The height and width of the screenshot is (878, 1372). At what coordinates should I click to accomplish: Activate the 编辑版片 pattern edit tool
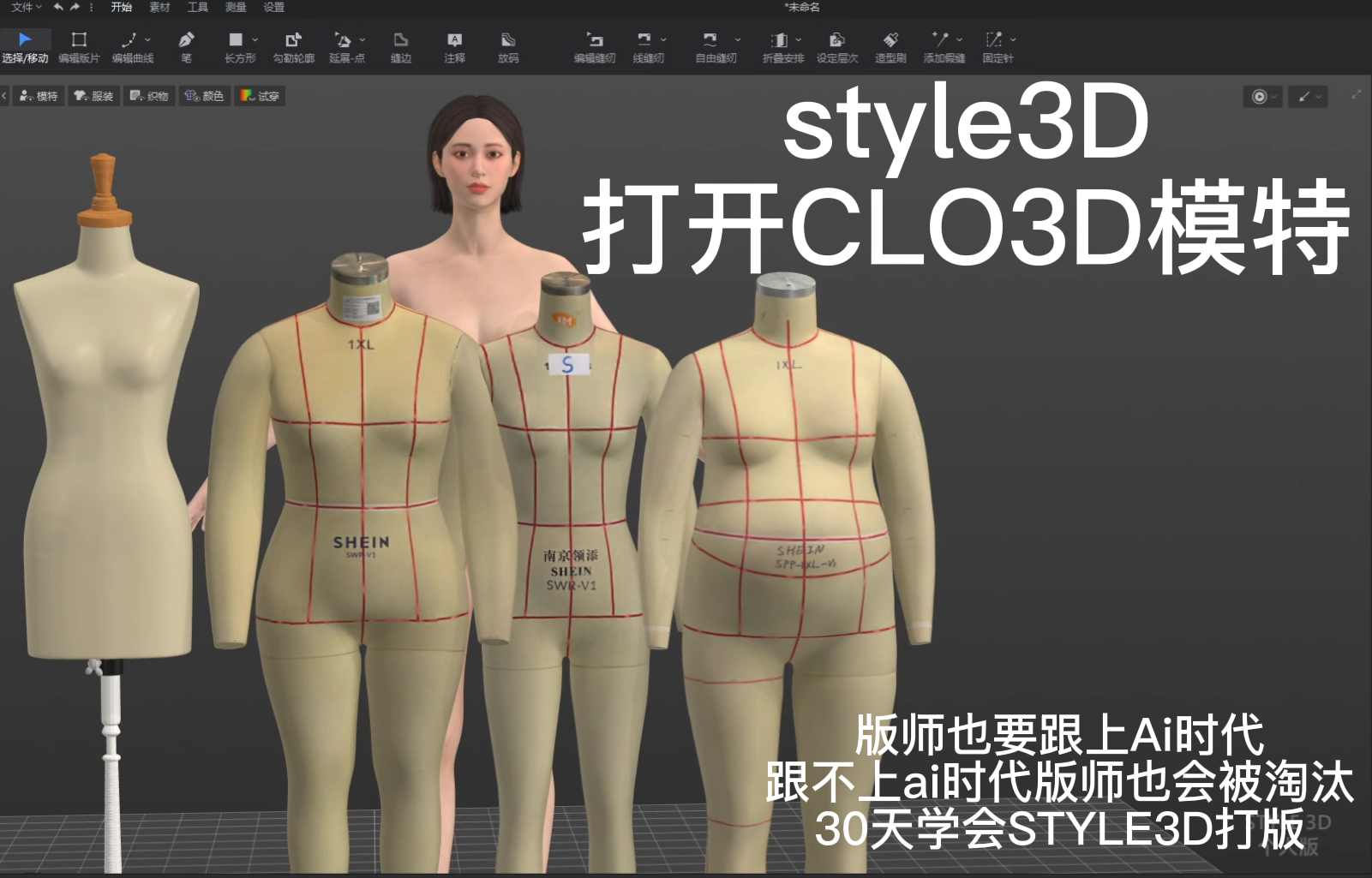(x=79, y=47)
